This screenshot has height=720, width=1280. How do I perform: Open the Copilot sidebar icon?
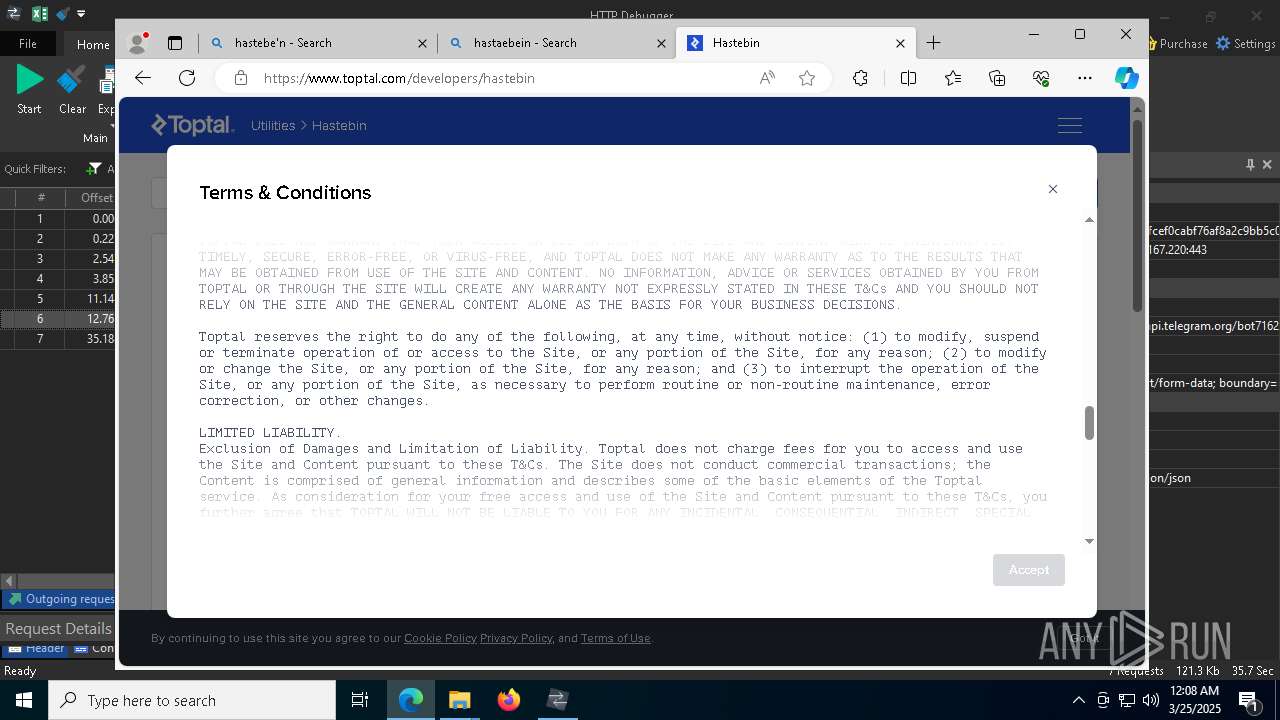pos(1127,78)
